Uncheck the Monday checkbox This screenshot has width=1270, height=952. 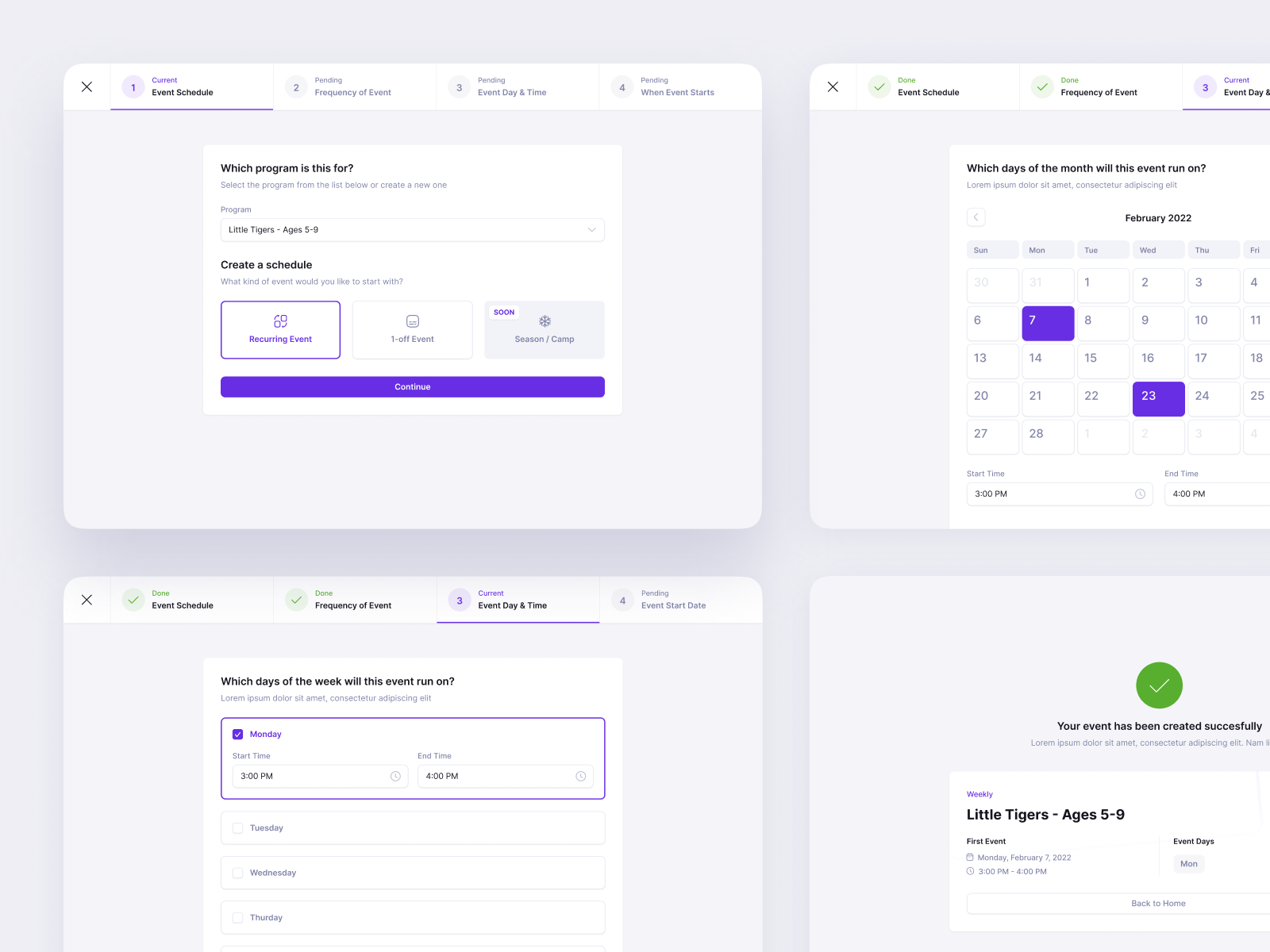click(x=237, y=734)
